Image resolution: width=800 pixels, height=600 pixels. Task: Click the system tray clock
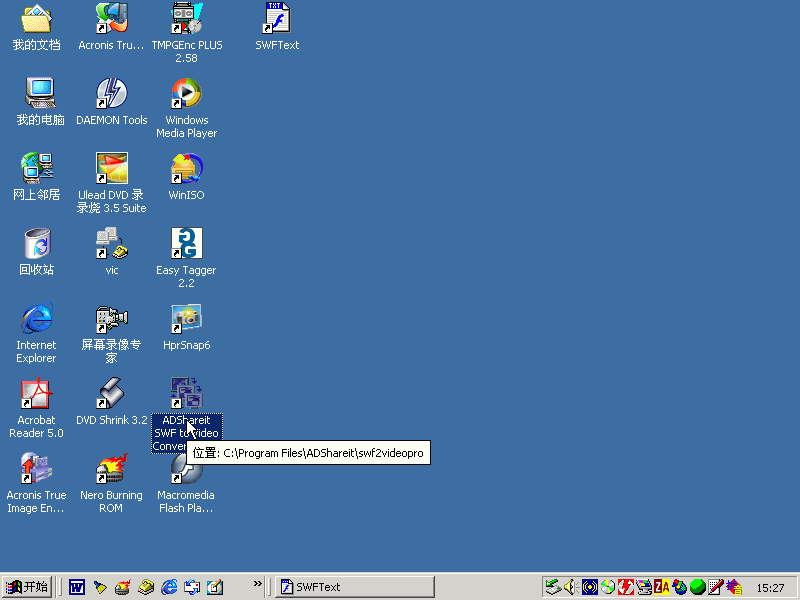coord(771,588)
